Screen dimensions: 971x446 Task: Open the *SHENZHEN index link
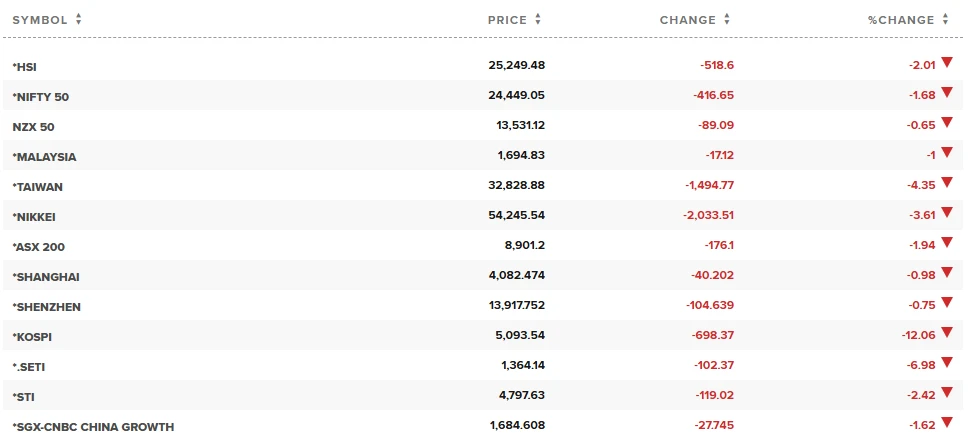45,306
